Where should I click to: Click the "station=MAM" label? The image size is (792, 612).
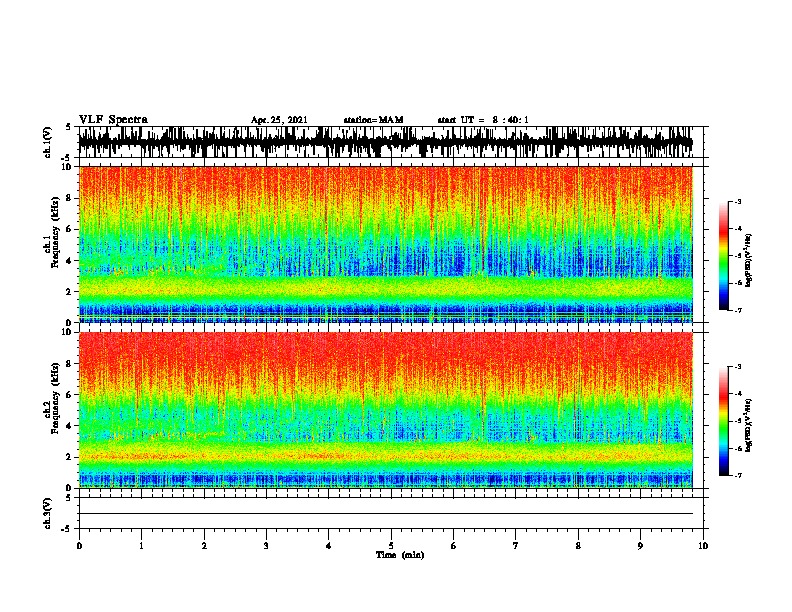(x=373, y=120)
